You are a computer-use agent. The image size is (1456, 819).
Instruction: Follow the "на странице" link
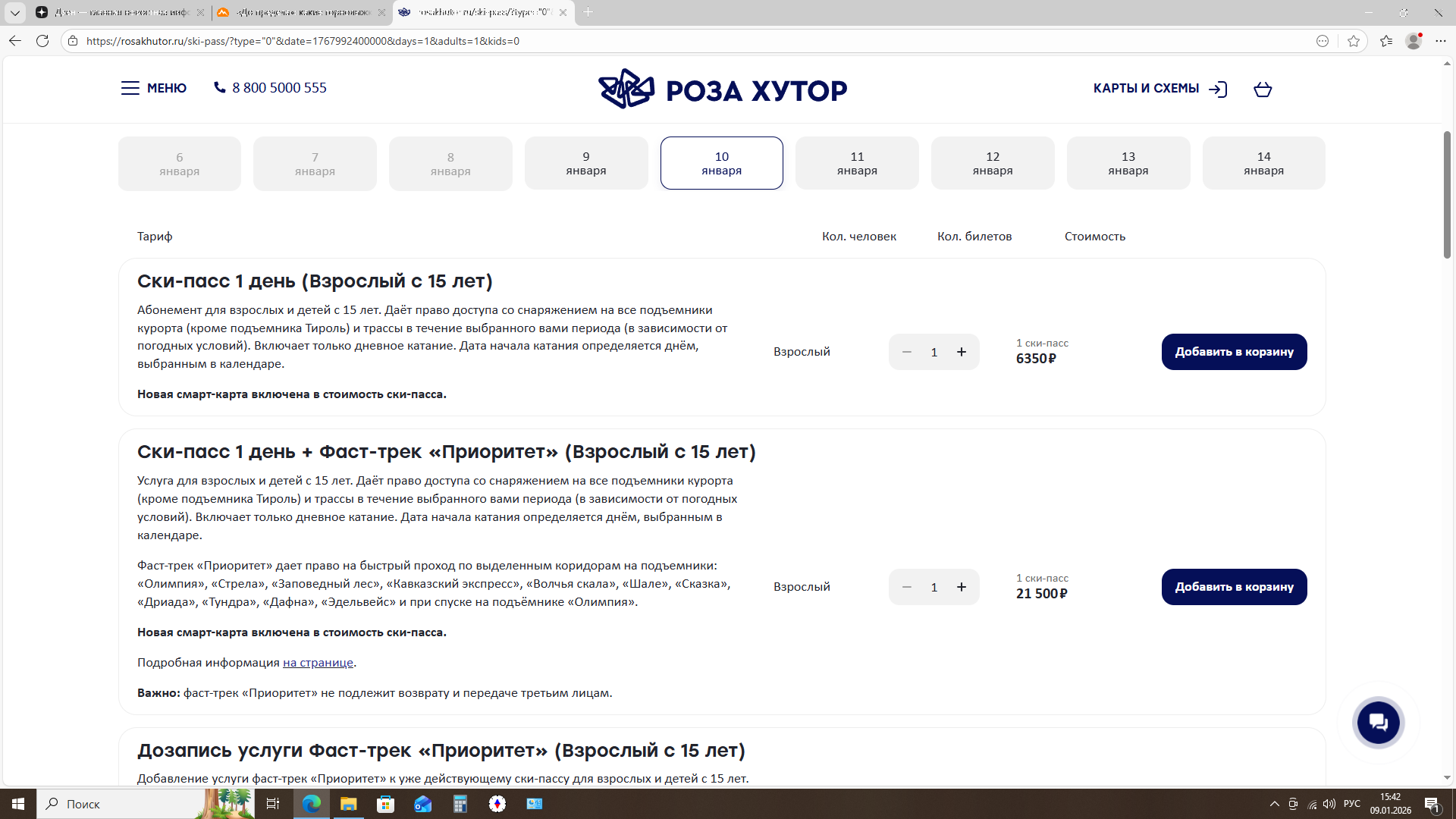(x=318, y=663)
